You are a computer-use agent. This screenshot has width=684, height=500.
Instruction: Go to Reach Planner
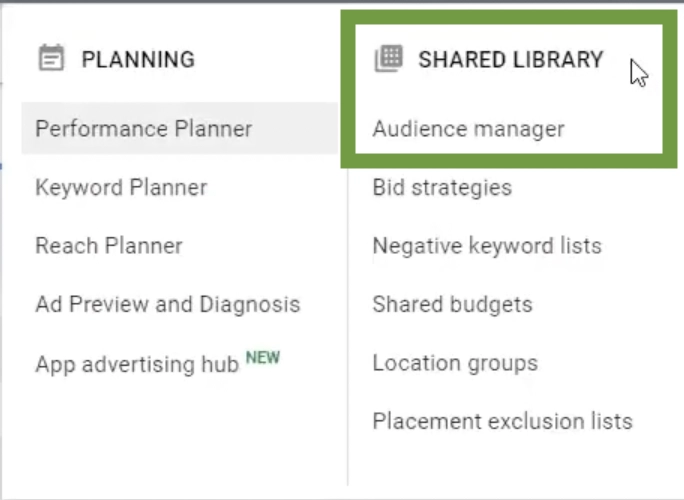click(109, 246)
